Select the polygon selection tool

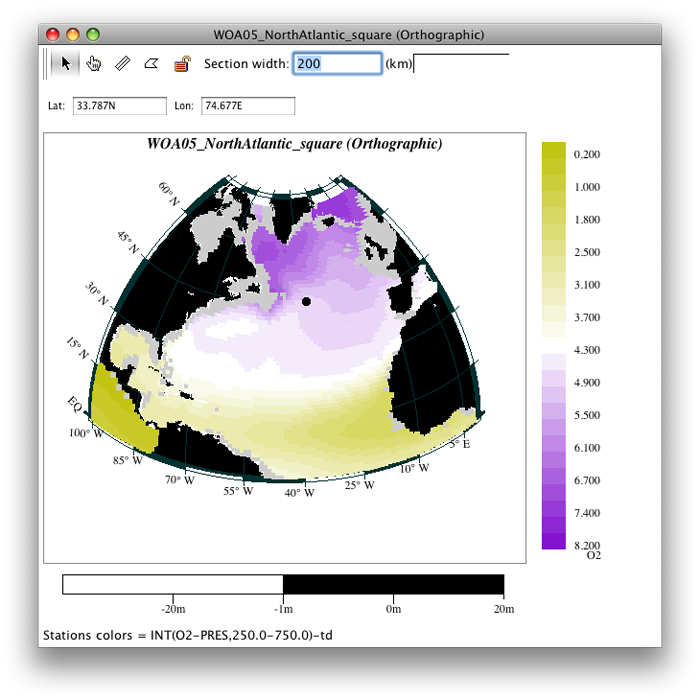[151, 64]
